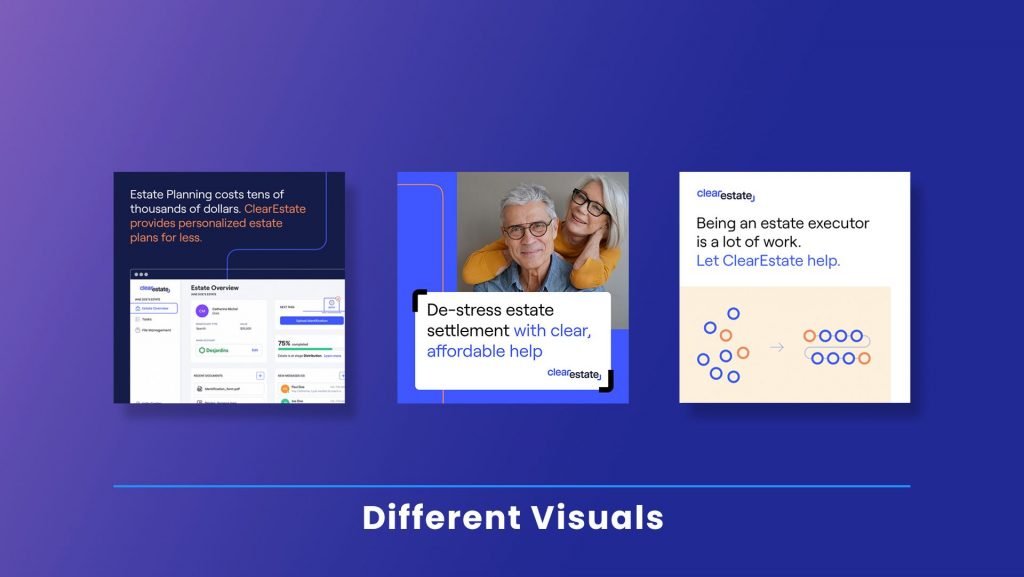Click the Learn more link under progress
This screenshot has width=1024, height=577.
pos(332,356)
